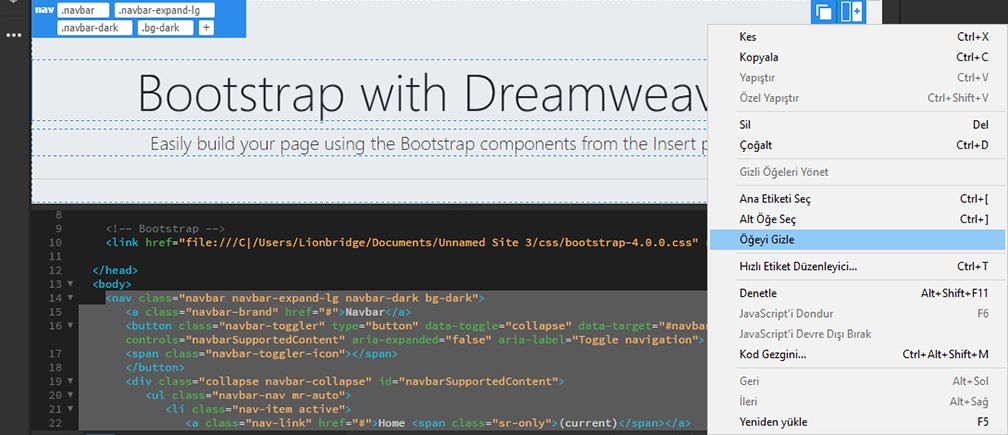Choose Alt Öğe Seç menu entry
Viewport: 1008px width, 435px height.
[x=856, y=220]
